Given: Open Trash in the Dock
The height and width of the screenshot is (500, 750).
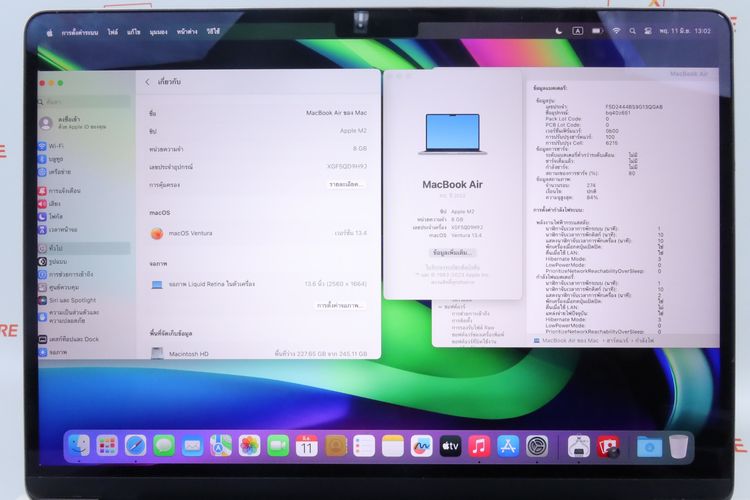Looking at the screenshot, I should point(679,446).
